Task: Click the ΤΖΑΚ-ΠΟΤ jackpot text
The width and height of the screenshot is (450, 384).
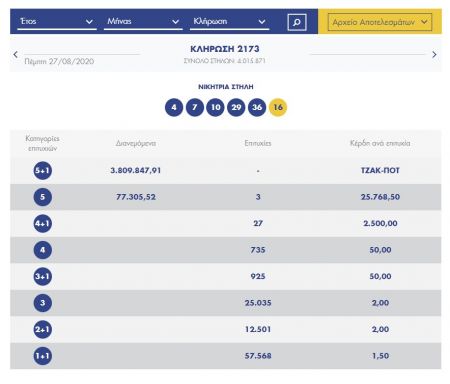Action: pos(380,171)
